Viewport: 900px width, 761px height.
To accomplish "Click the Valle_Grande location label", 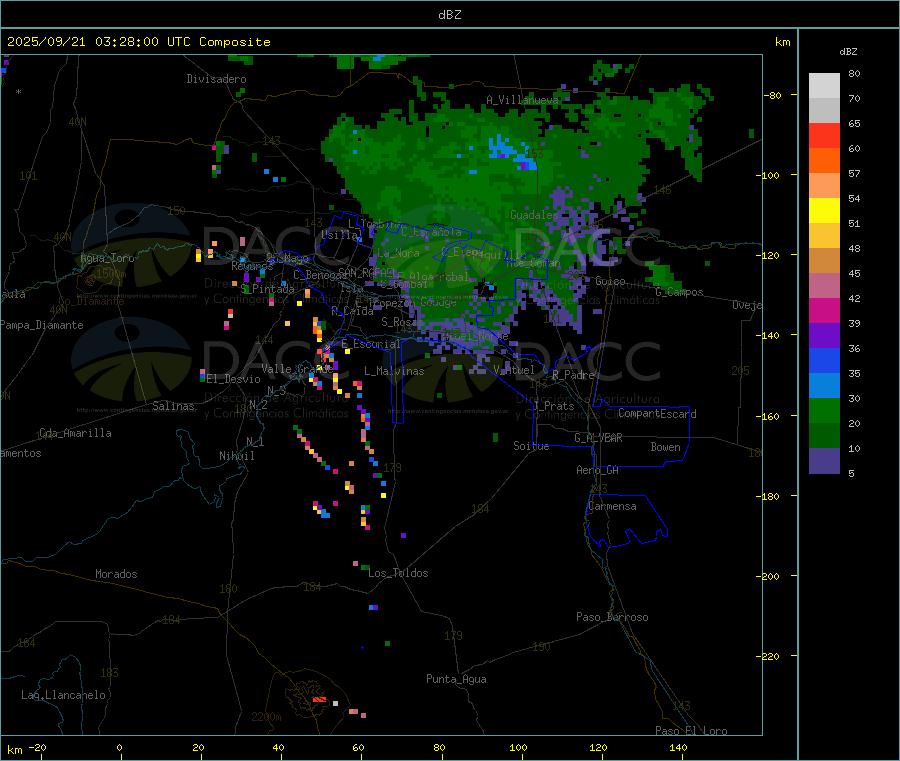I will 297,369.
